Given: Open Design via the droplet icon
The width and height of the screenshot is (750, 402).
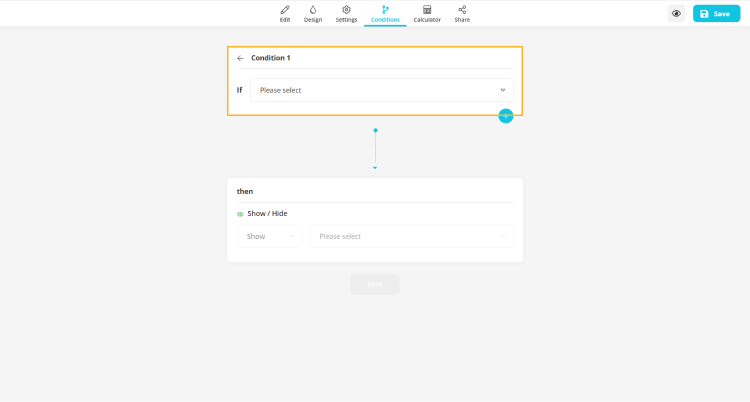Looking at the screenshot, I should pos(313,9).
